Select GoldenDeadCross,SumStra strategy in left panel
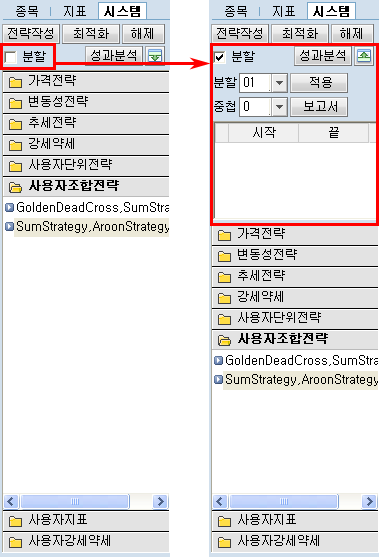Screen dimensions: 379x557 pos(92,207)
